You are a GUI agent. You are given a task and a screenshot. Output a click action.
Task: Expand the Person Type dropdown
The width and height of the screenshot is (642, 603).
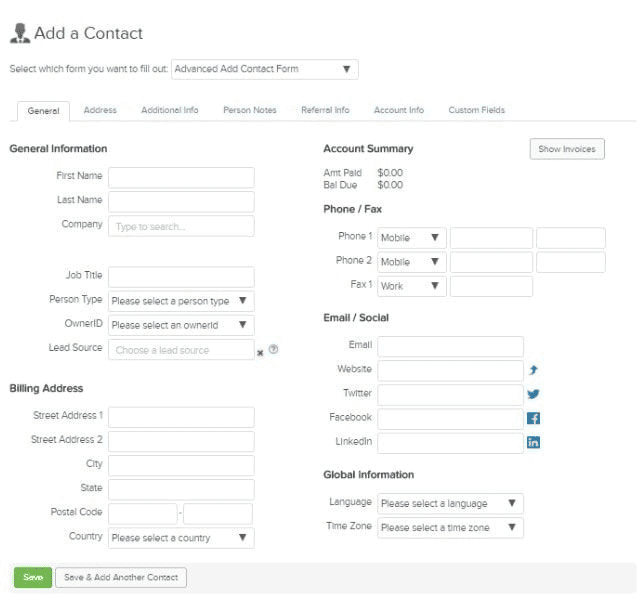click(x=181, y=301)
